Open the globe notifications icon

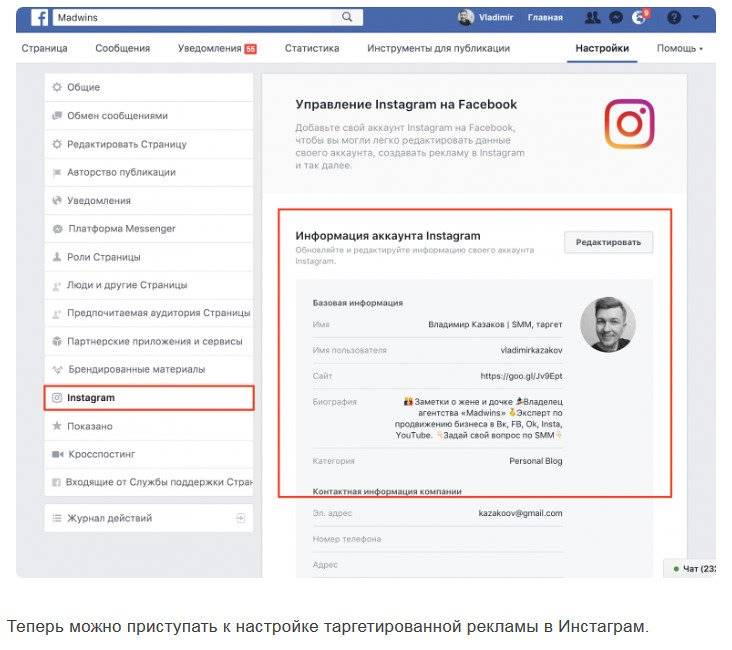pyautogui.click(x=639, y=18)
